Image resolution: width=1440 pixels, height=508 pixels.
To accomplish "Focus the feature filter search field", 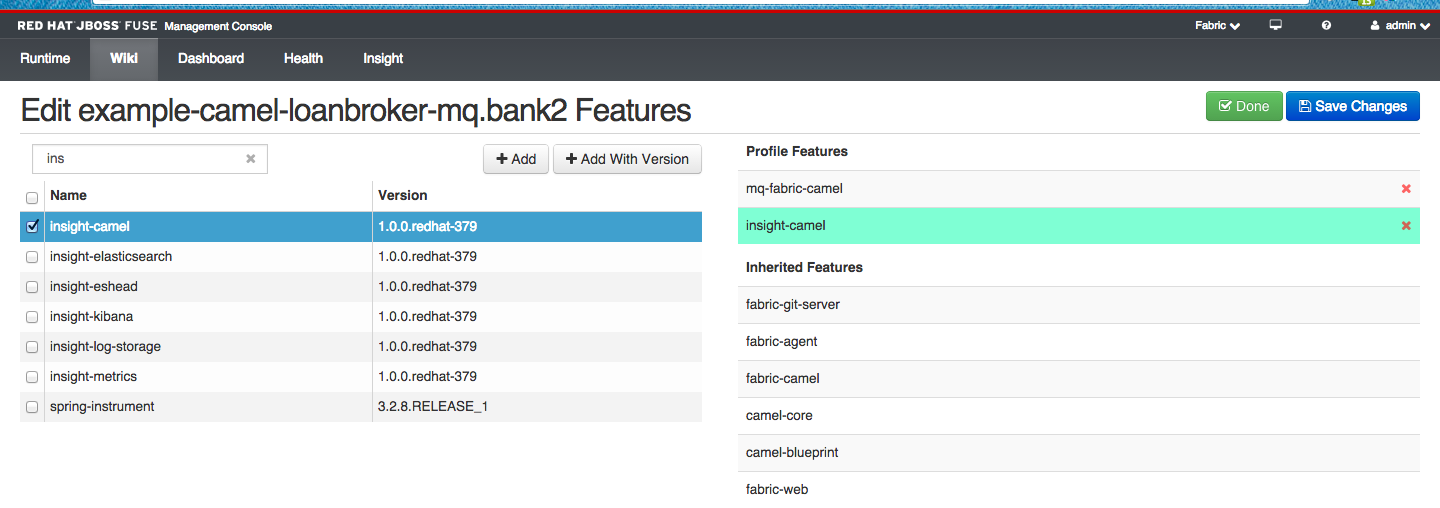I will 140,159.
